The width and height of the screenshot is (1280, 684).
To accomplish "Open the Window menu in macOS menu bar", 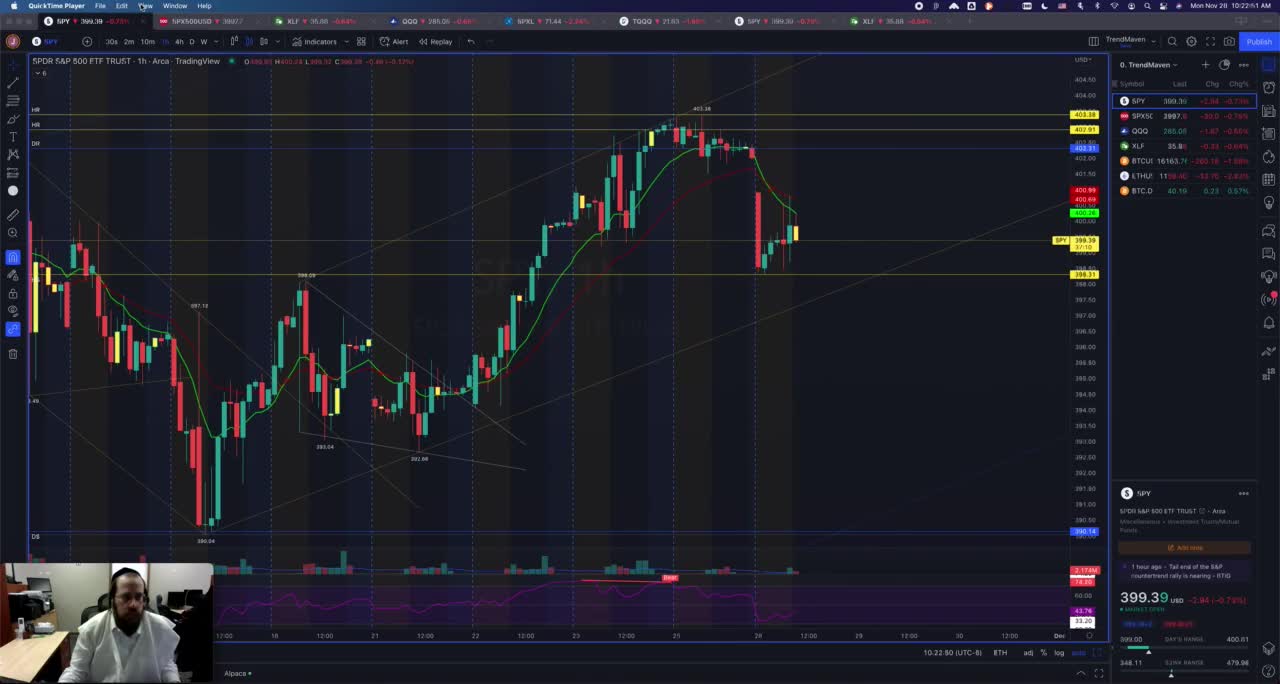I will click(175, 6).
